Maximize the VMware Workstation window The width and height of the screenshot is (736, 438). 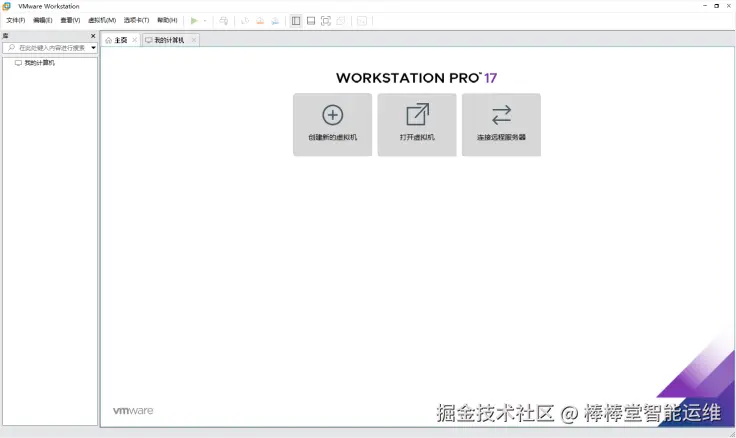pyautogui.click(x=717, y=6)
